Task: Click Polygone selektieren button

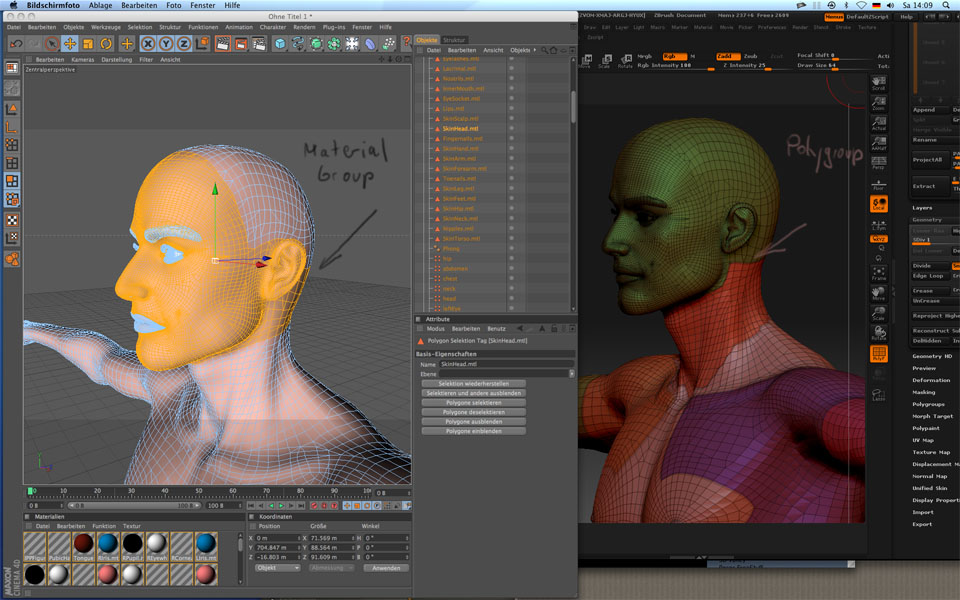Action: pyautogui.click(x=473, y=402)
